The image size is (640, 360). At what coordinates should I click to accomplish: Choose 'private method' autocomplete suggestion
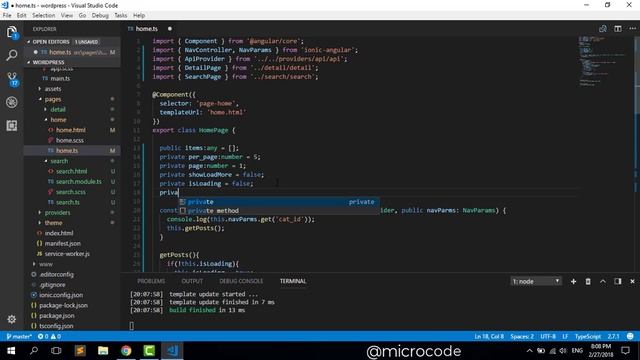pos(279,211)
